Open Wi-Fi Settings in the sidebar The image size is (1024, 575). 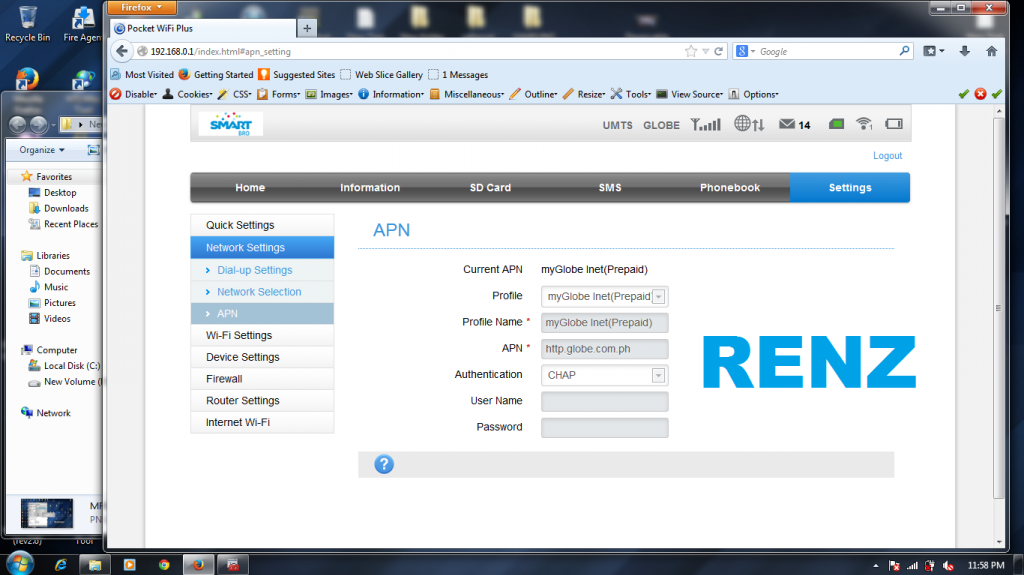pyautogui.click(x=262, y=335)
